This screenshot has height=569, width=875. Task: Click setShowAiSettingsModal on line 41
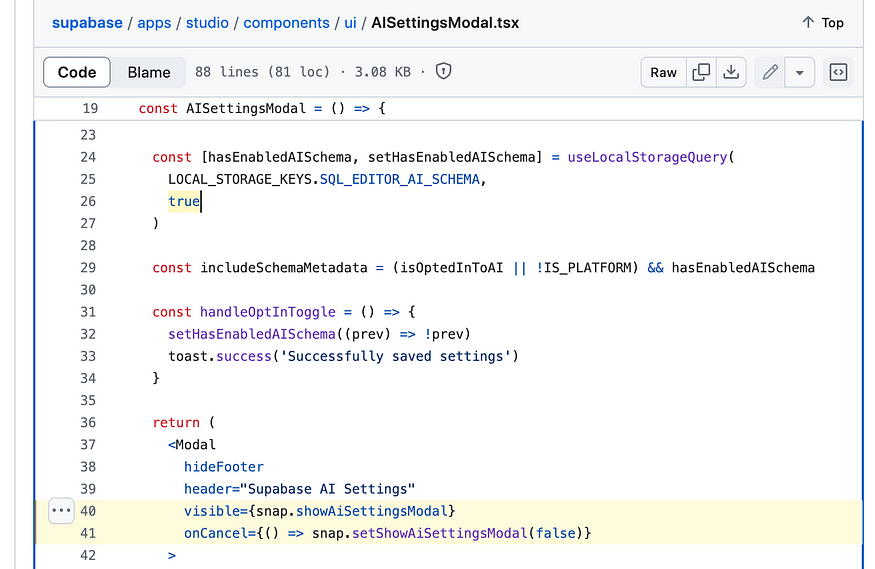tap(440, 533)
